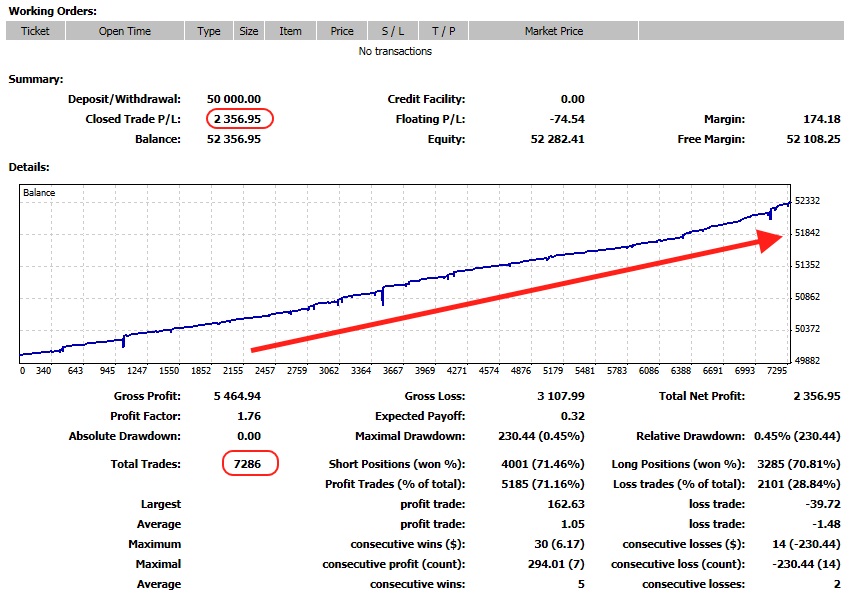Click the Market Price column header
This screenshot has width=849, height=594.
[x=554, y=31]
